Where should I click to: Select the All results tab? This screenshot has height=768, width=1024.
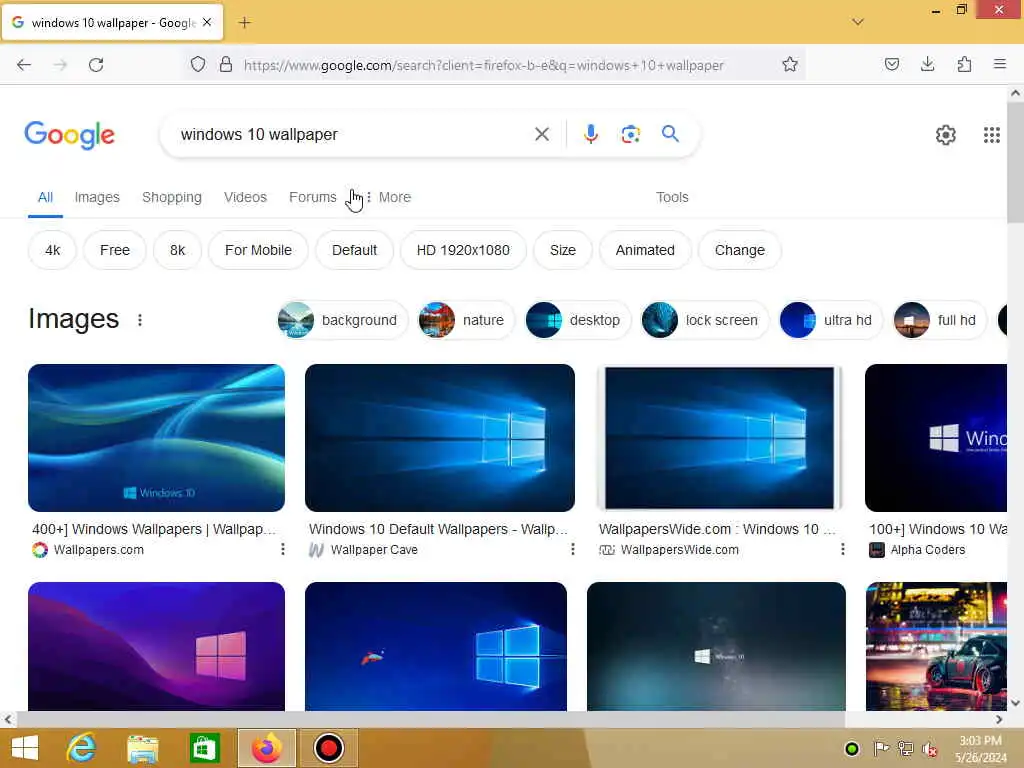pos(45,197)
